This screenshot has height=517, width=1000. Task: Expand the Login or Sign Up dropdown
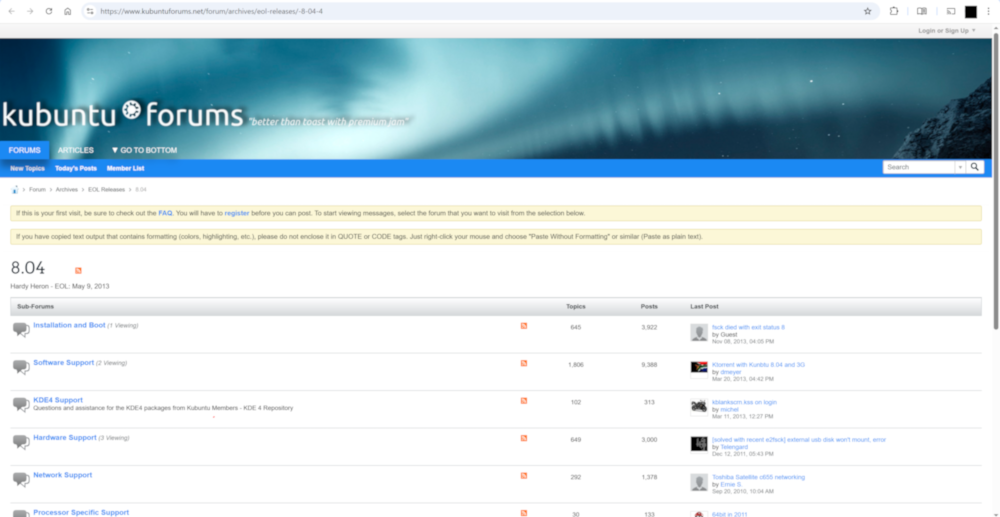[946, 31]
